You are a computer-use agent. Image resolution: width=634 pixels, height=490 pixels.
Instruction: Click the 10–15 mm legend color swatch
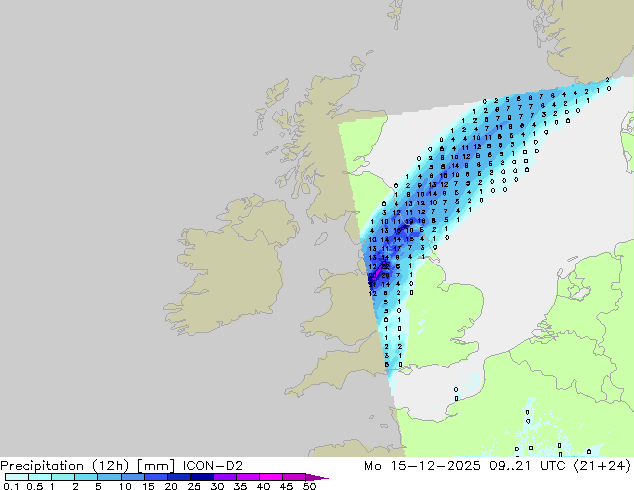(x=132, y=477)
